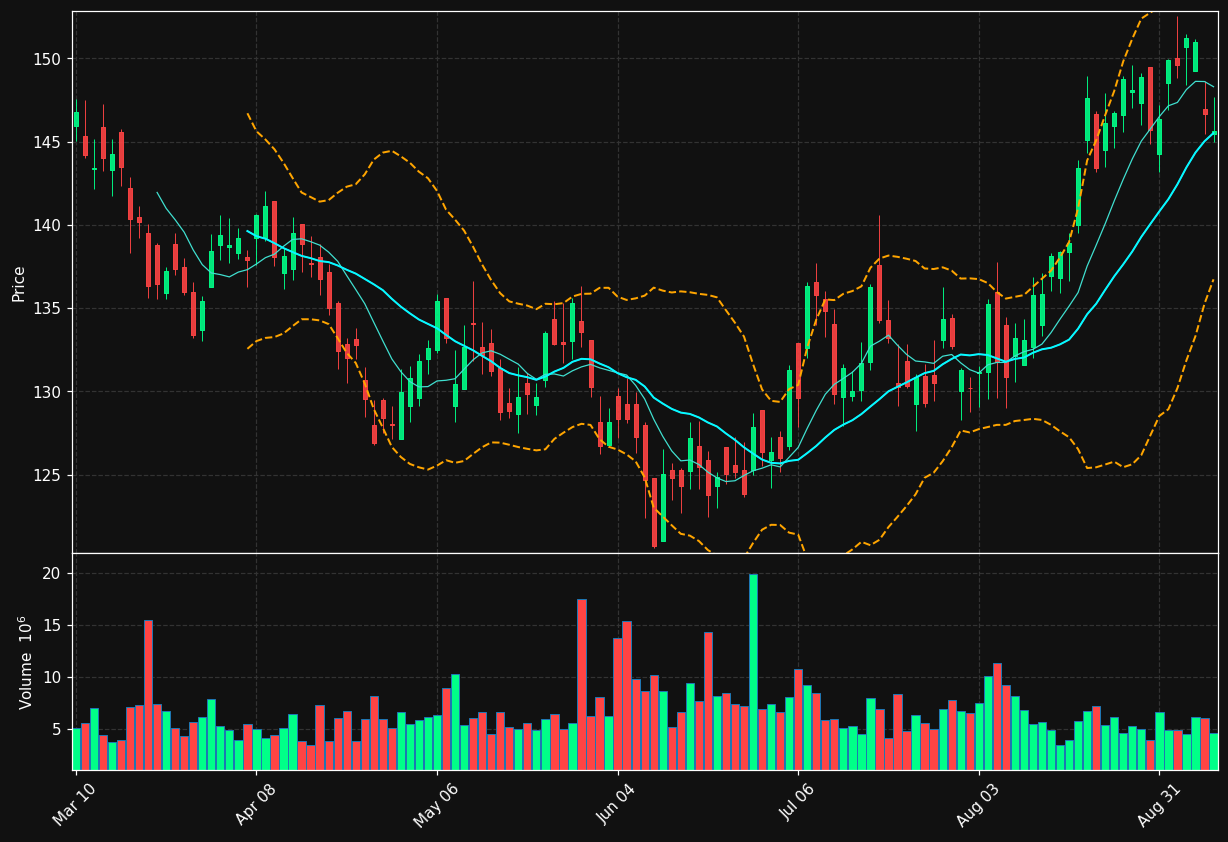The image size is (1228, 842).
Task: Select the 145 price tick label
Action: click(46, 142)
